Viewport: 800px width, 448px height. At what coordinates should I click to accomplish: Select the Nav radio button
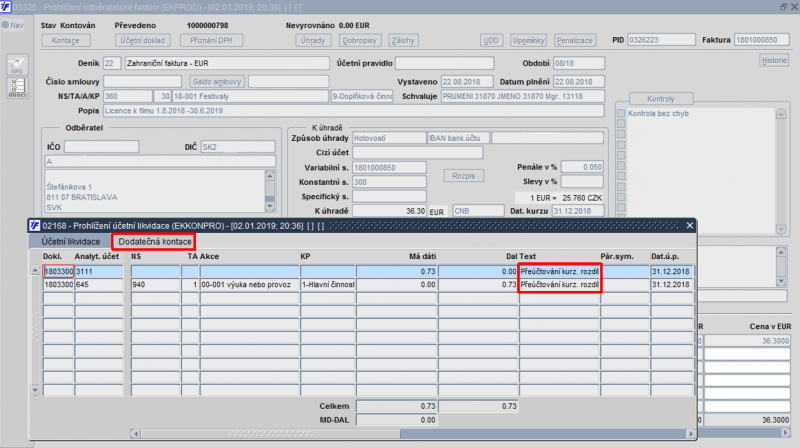pyautogui.click(x=6, y=25)
